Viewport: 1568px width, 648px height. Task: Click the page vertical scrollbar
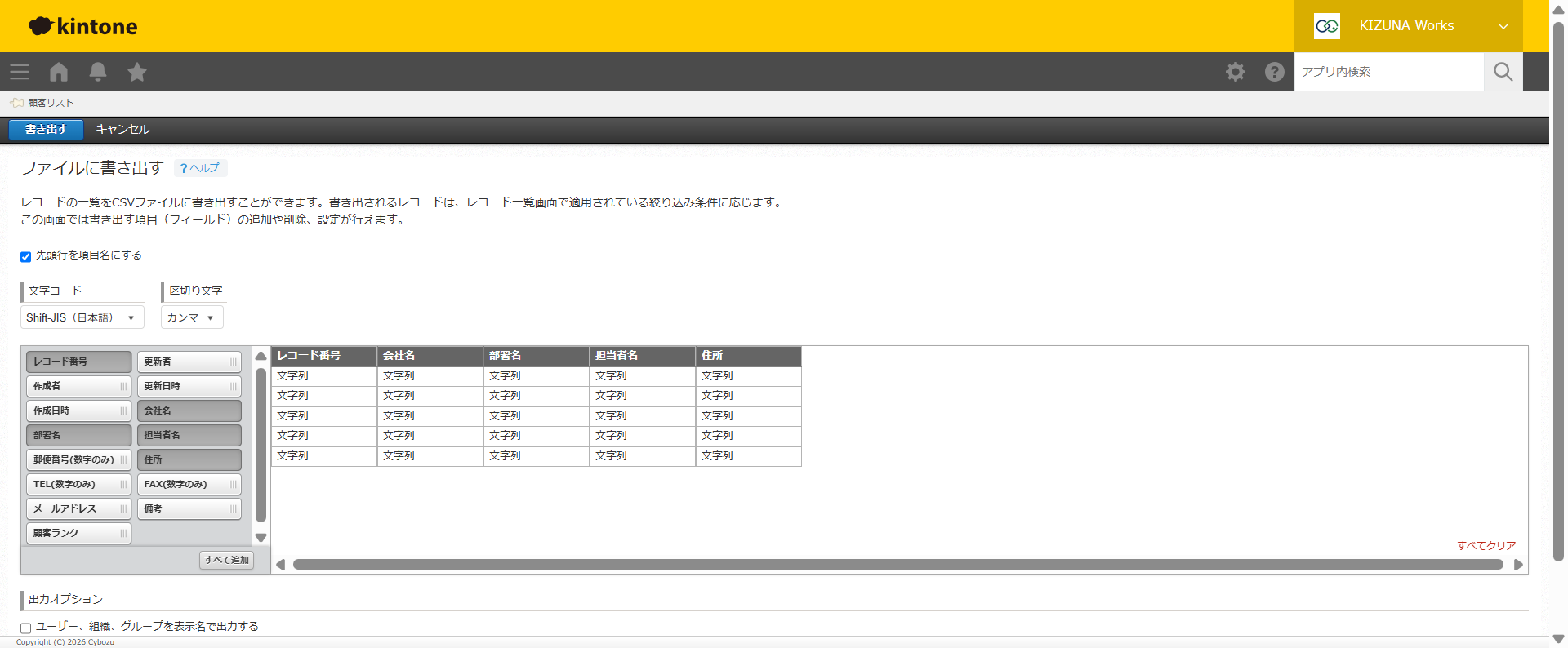(x=1558, y=291)
